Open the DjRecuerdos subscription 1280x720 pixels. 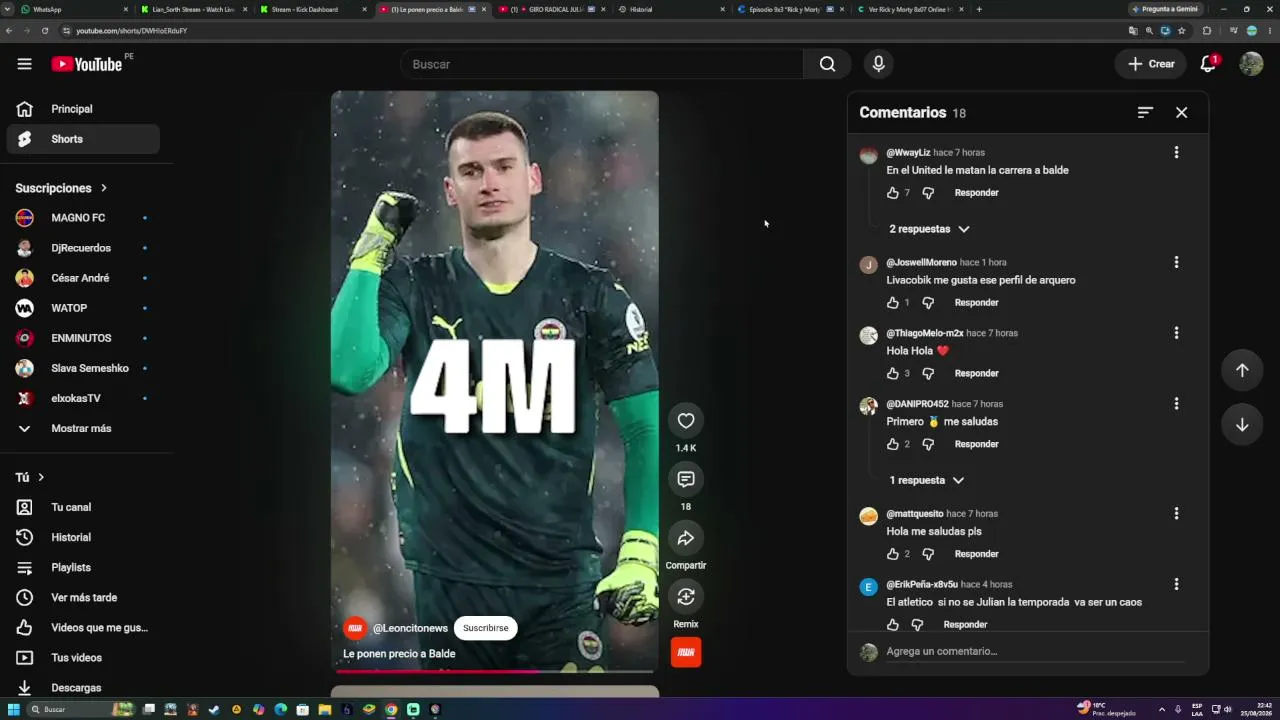(83, 248)
